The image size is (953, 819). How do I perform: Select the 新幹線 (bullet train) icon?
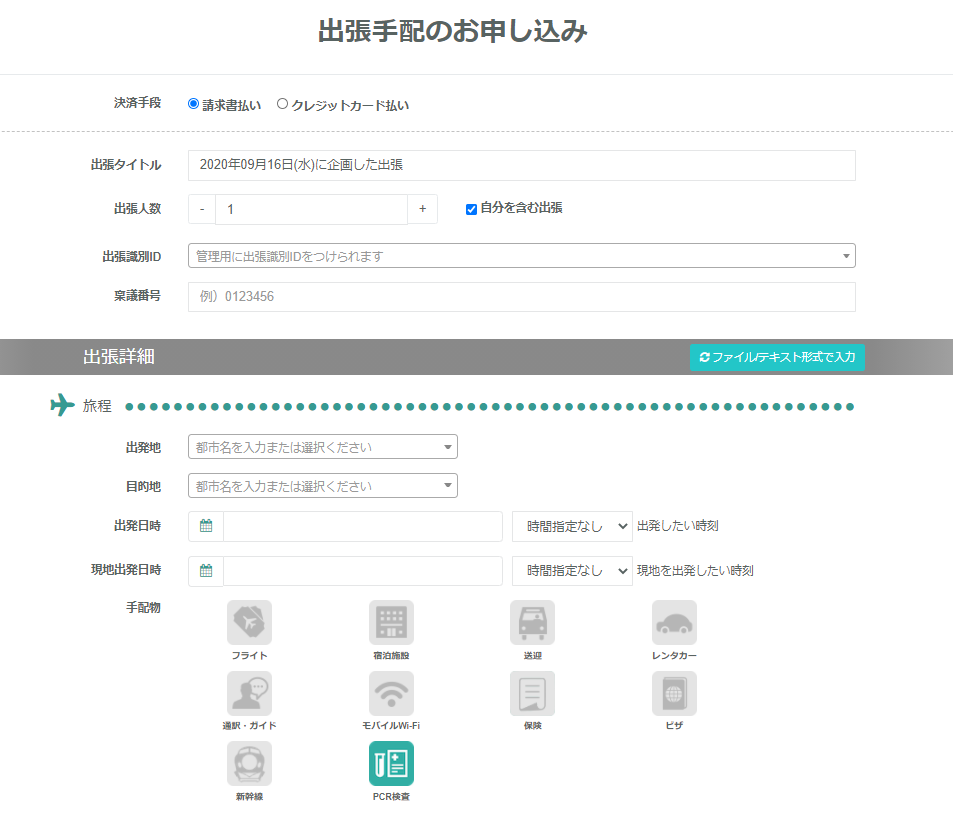(249, 763)
